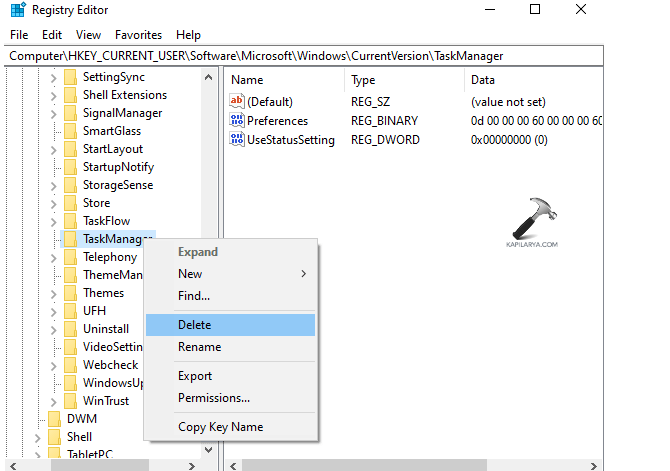This screenshot has height=471, width=670.
Task: Open the Favorites menu
Action: (x=138, y=34)
